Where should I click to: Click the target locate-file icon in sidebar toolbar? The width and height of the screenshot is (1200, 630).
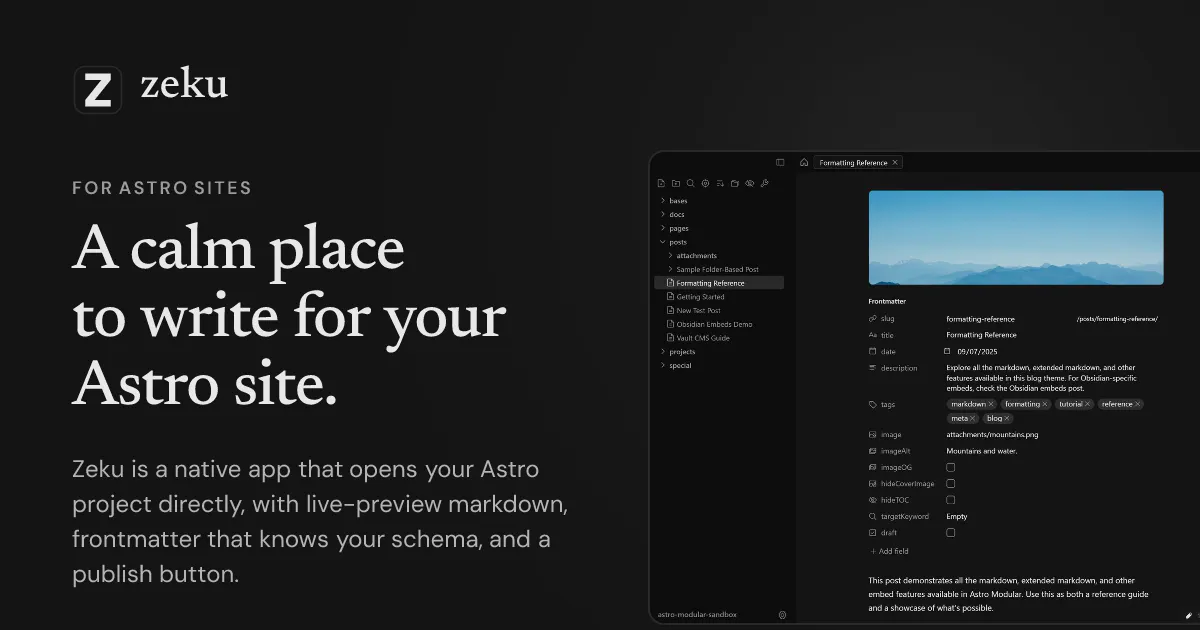[x=705, y=183]
